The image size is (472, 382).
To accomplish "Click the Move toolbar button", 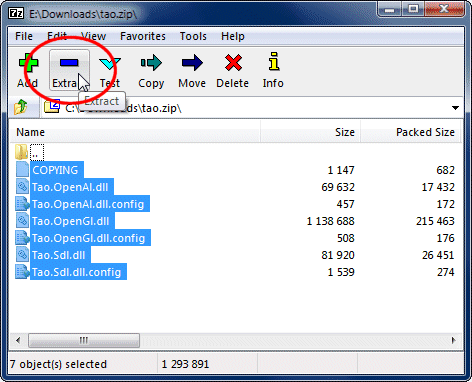I will point(192,70).
